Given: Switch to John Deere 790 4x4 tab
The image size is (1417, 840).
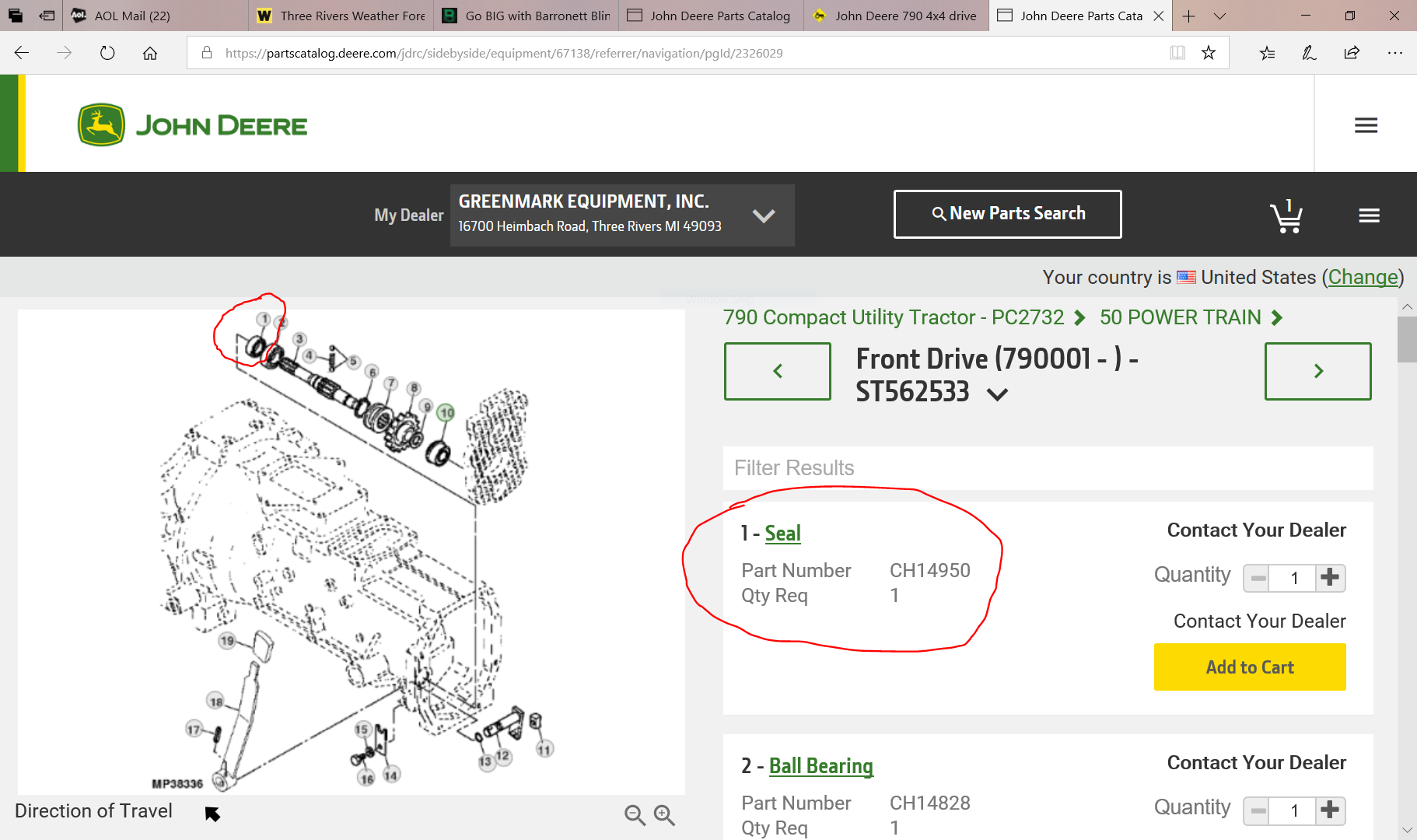Looking at the screenshot, I should coord(897,16).
